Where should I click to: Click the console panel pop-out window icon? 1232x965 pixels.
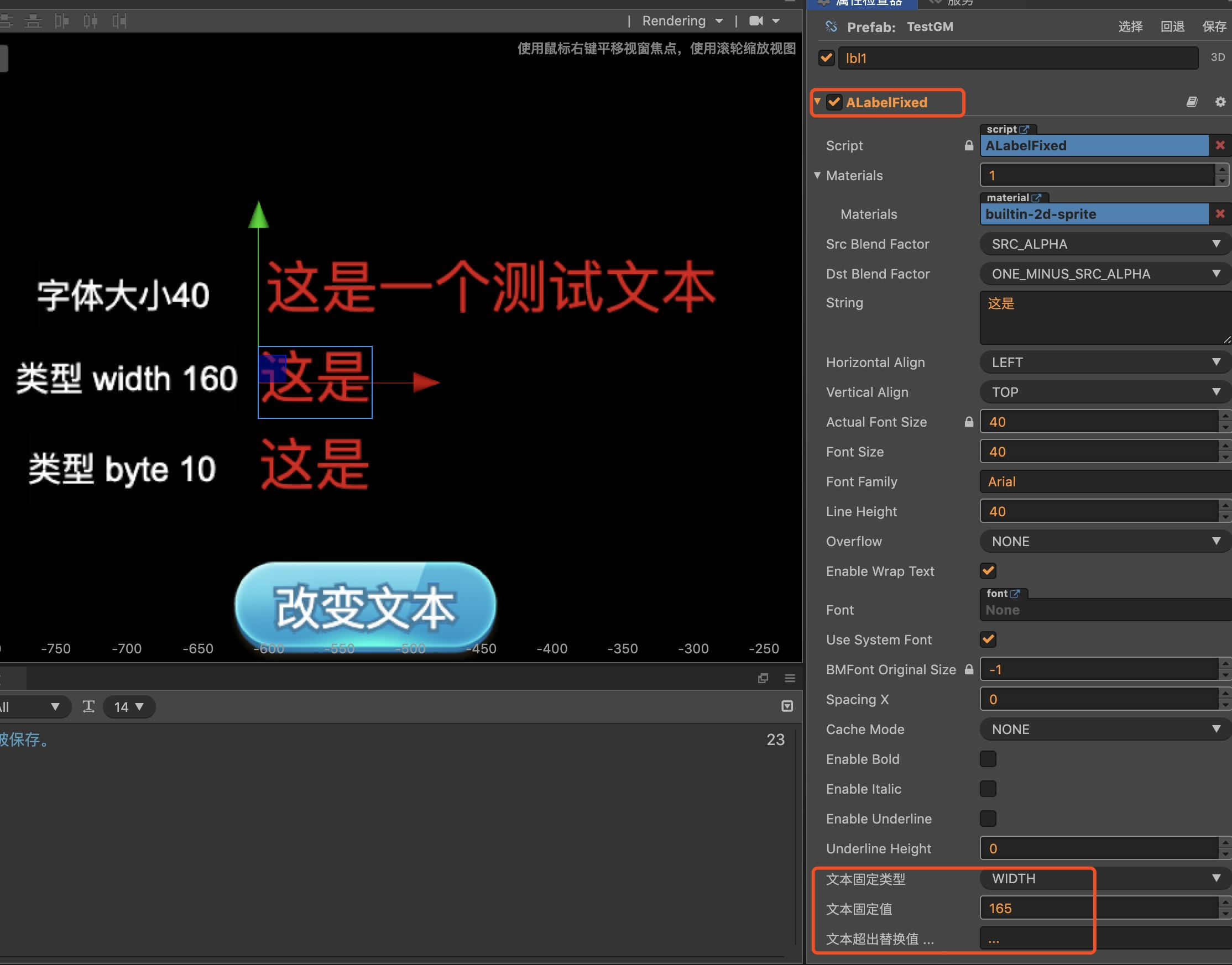[763, 678]
